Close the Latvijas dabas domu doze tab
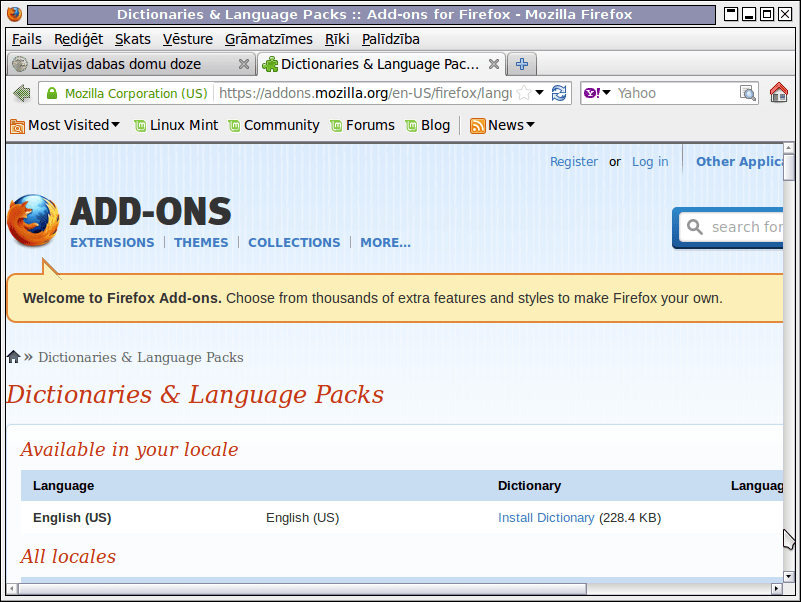The height and width of the screenshot is (602, 801). [x=244, y=64]
